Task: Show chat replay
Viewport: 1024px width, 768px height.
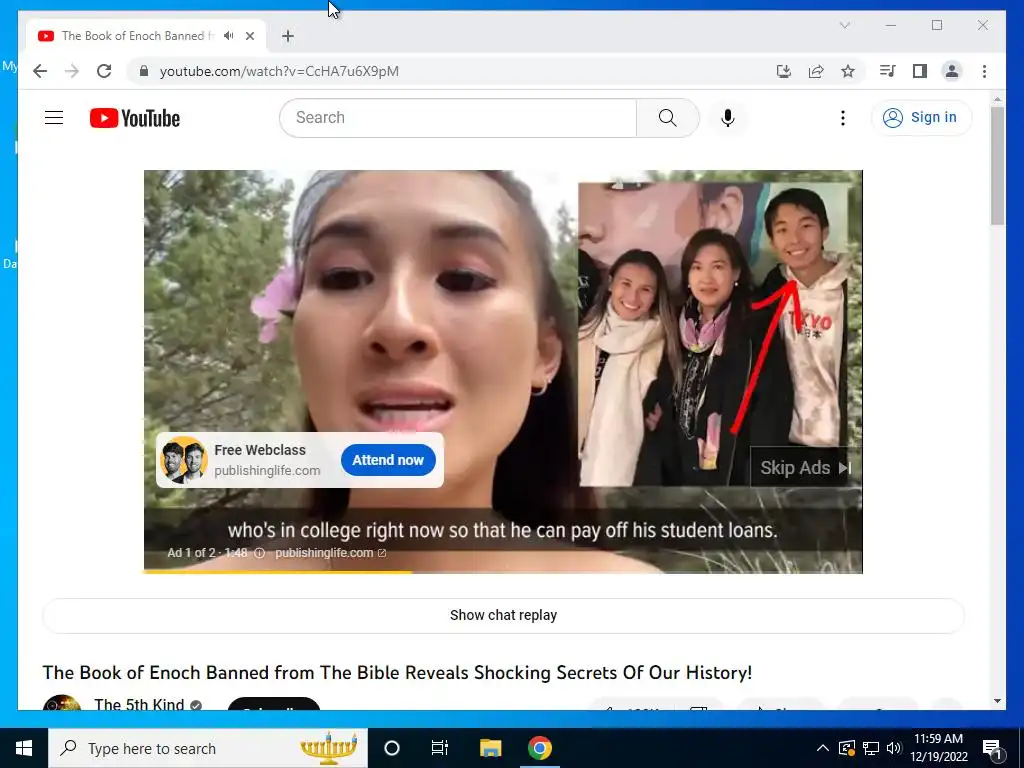Action: 503,615
